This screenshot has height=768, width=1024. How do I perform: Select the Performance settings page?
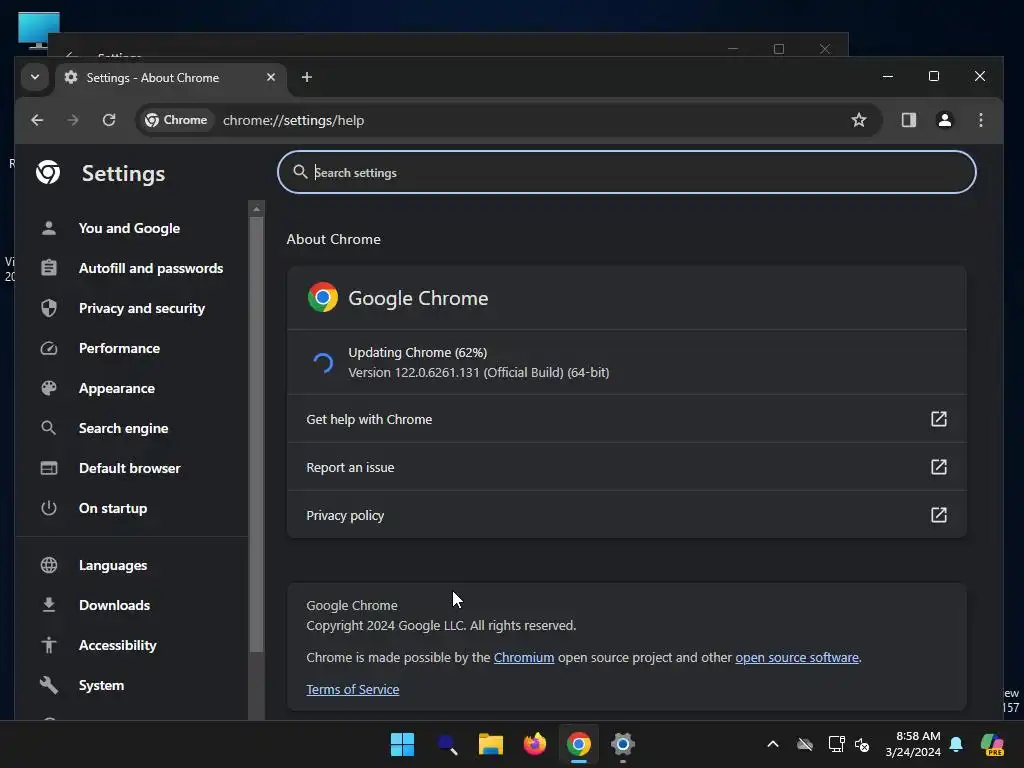point(120,348)
